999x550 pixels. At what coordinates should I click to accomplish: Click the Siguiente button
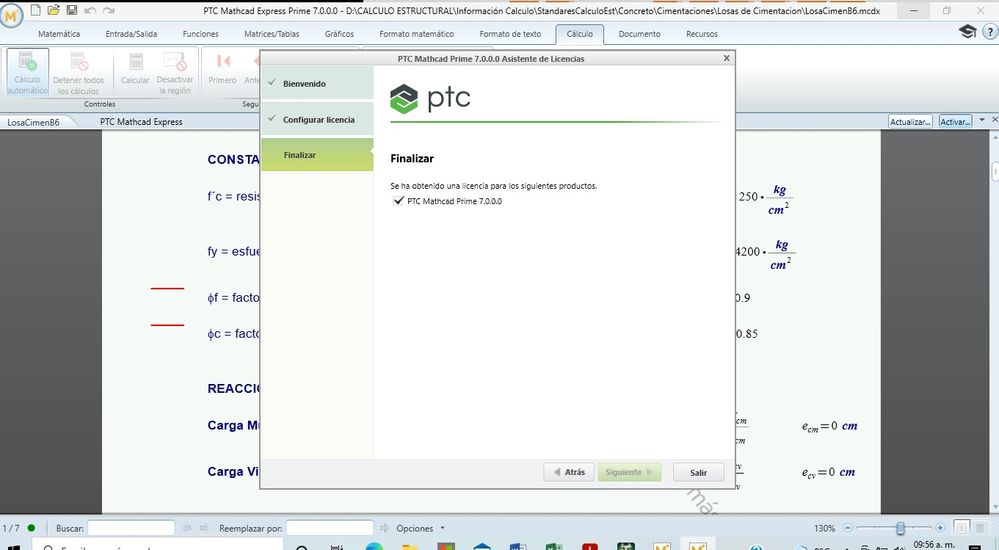629,472
